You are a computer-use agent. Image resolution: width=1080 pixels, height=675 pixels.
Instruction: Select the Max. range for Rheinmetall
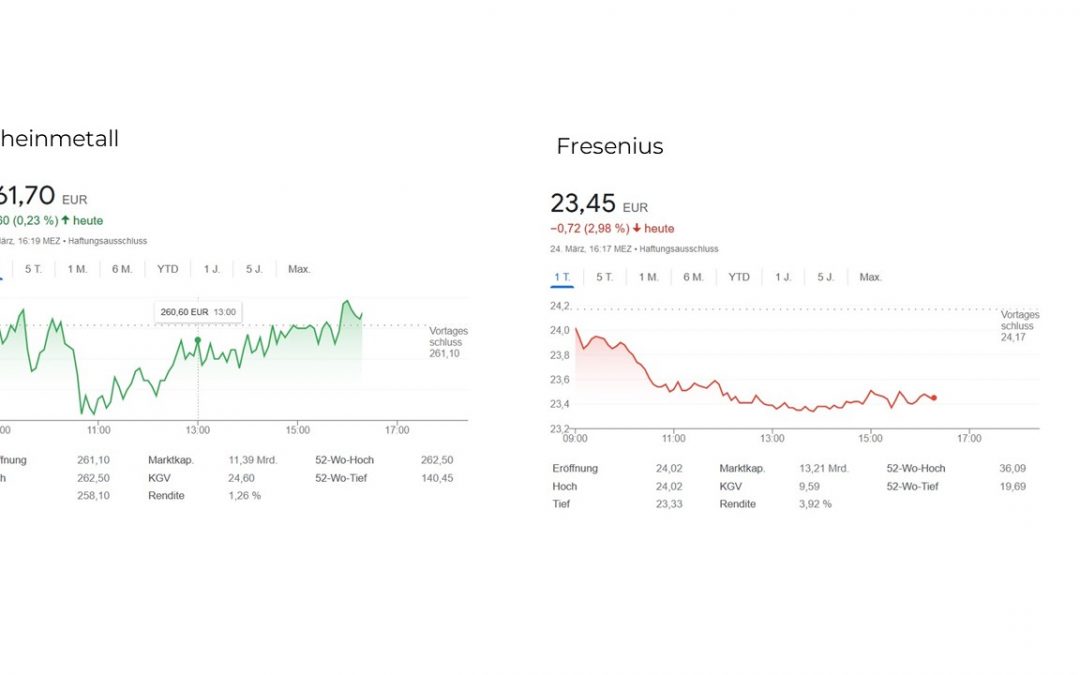point(299,269)
